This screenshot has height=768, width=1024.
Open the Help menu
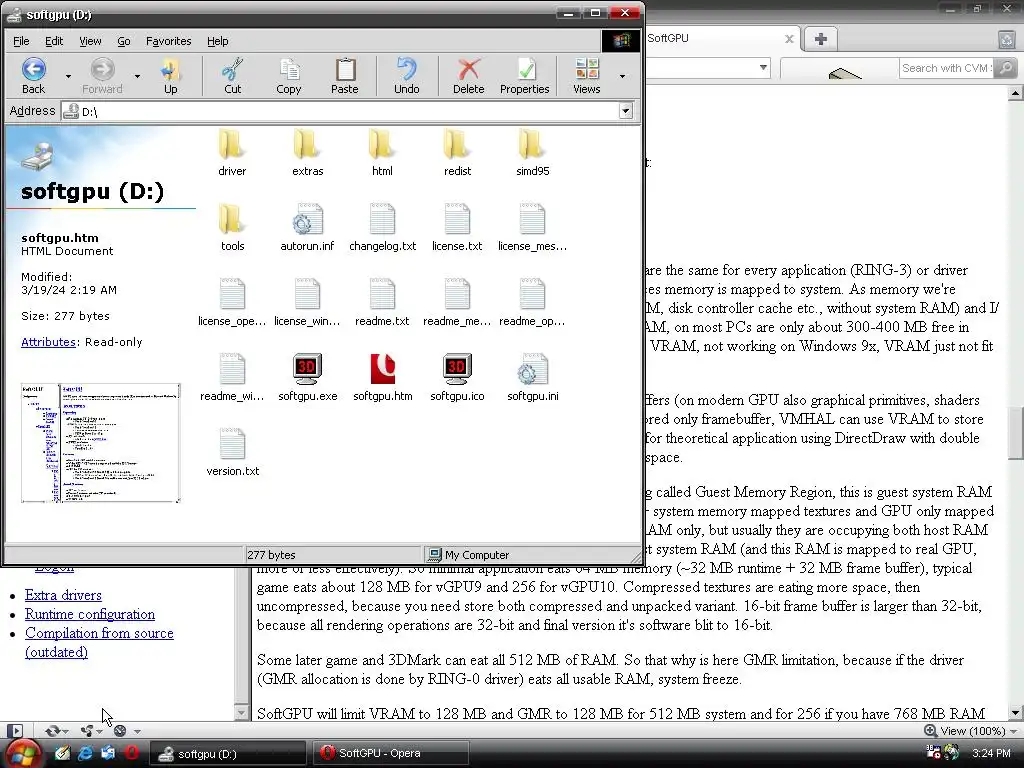coord(217,41)
